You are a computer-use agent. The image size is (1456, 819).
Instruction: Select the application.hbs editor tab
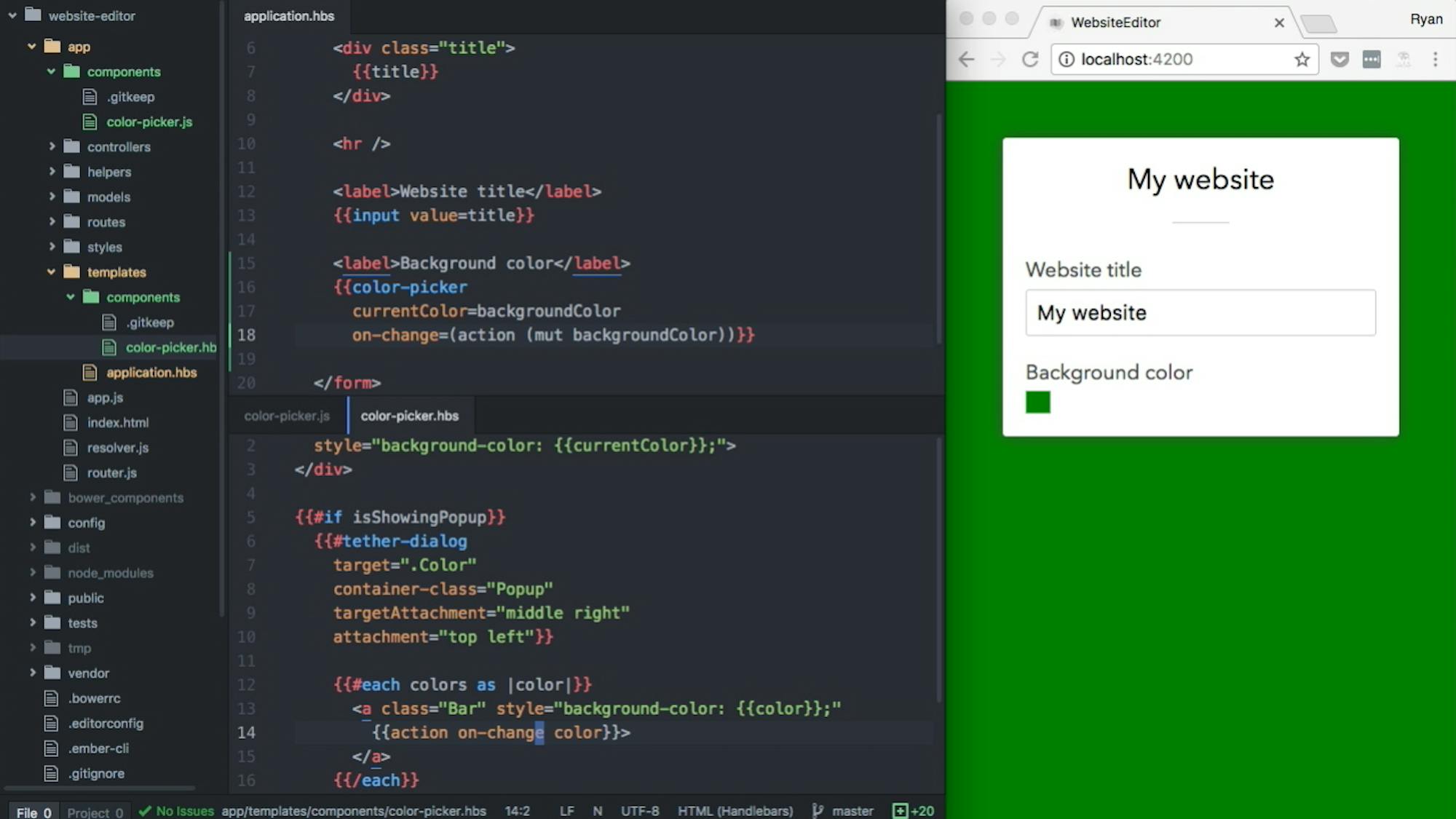tap(289, 16)
